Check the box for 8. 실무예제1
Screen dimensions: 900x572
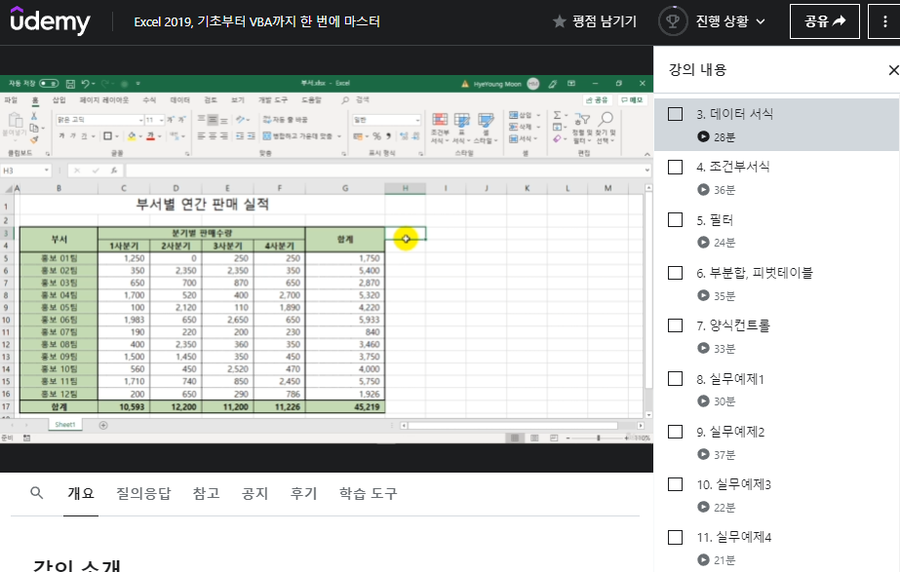pyautogui.click(x=676, y=379)
